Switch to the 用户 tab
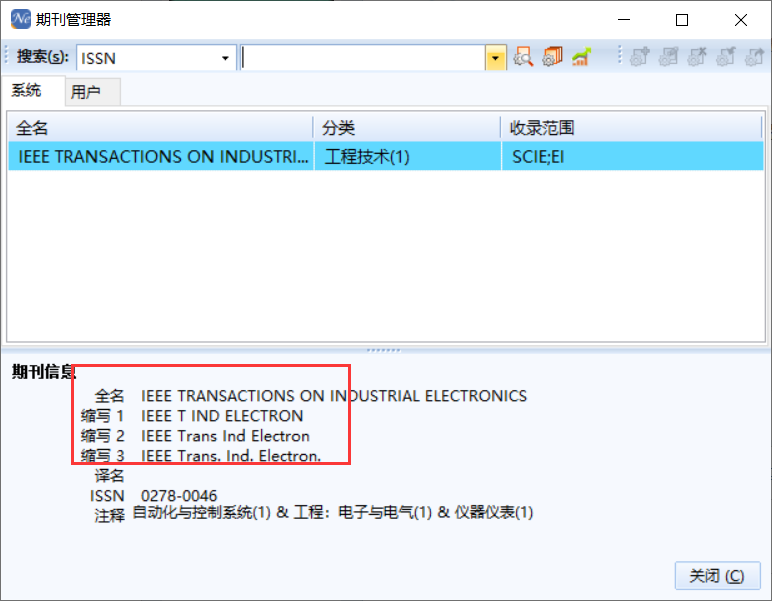772x601 pixels. (x=86, y=92)
